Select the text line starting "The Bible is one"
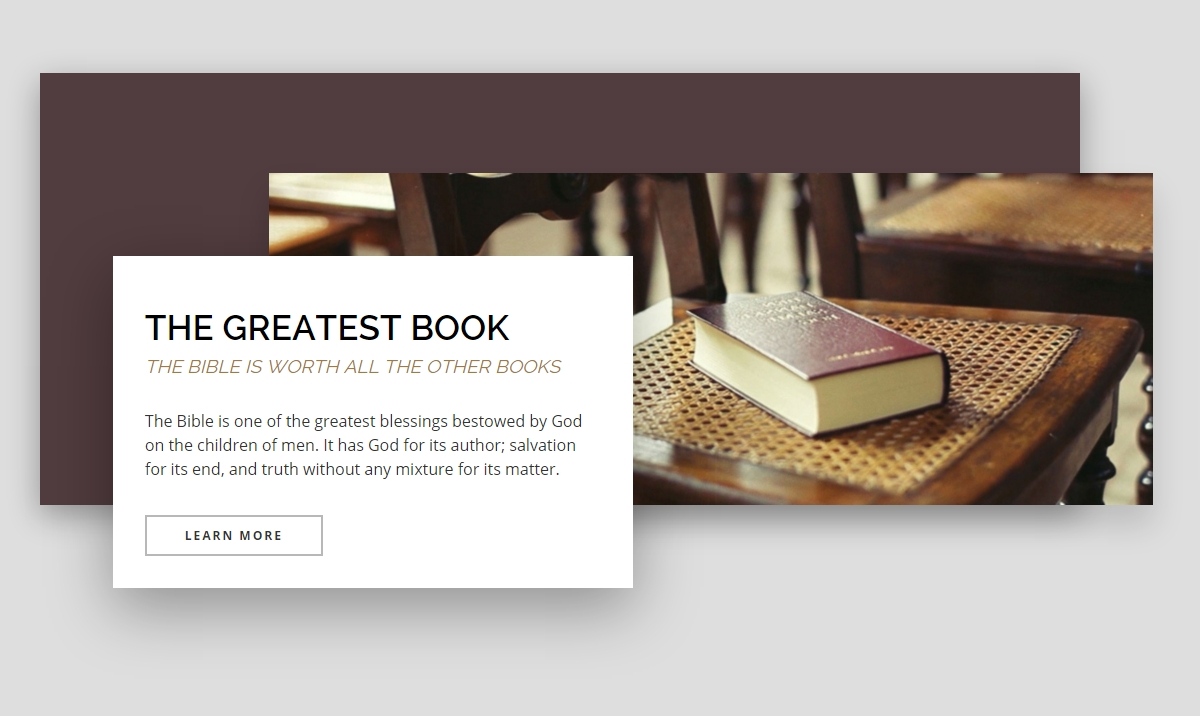The width and height of the screenshot is (1200, 716). coord(363,421)
